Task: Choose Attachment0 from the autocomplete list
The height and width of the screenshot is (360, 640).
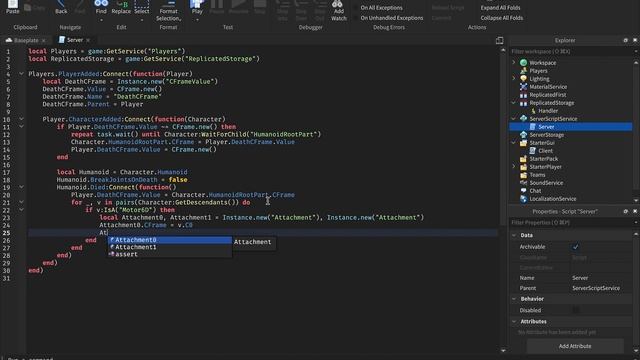Action: (170, 240)
